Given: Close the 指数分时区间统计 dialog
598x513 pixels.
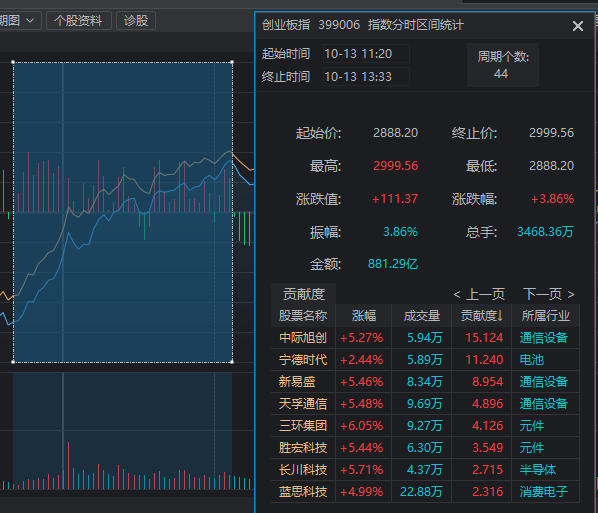Looking at the screenshot, I should click(x=578, y=26).
